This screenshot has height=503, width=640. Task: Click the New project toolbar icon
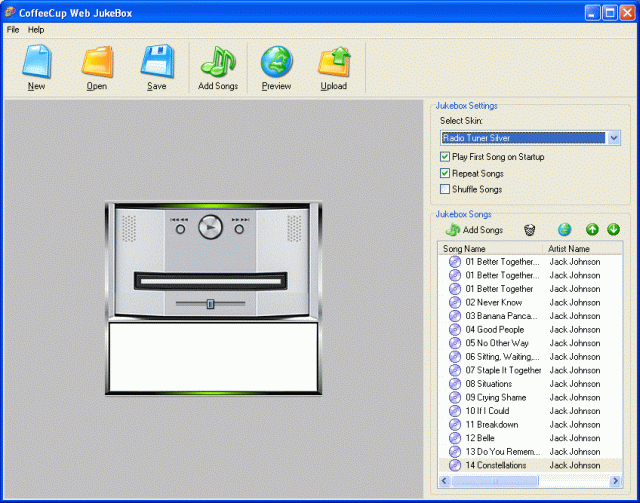(x=36, y=61)
